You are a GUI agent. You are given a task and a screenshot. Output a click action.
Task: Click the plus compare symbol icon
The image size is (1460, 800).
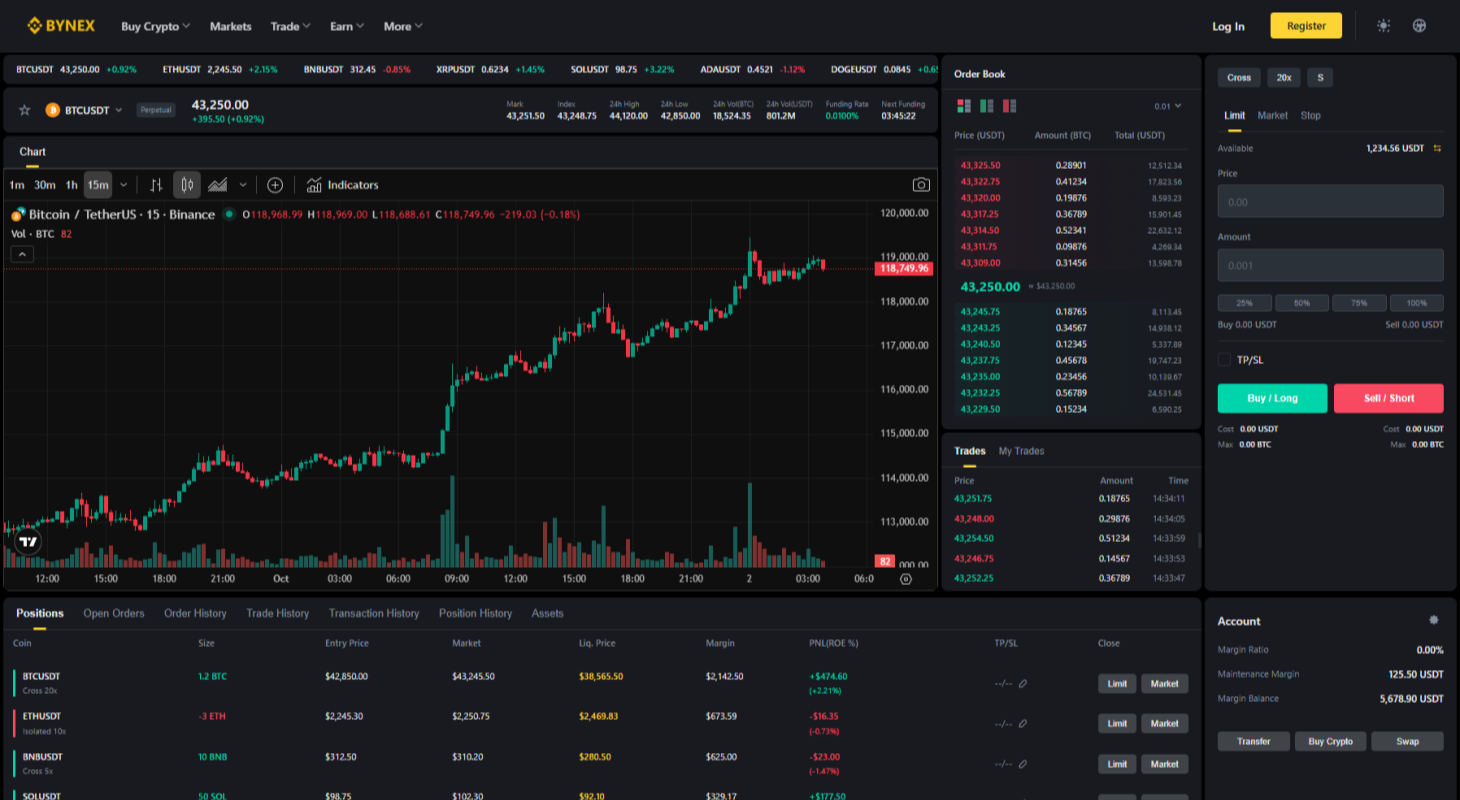(x=275, y=185)
